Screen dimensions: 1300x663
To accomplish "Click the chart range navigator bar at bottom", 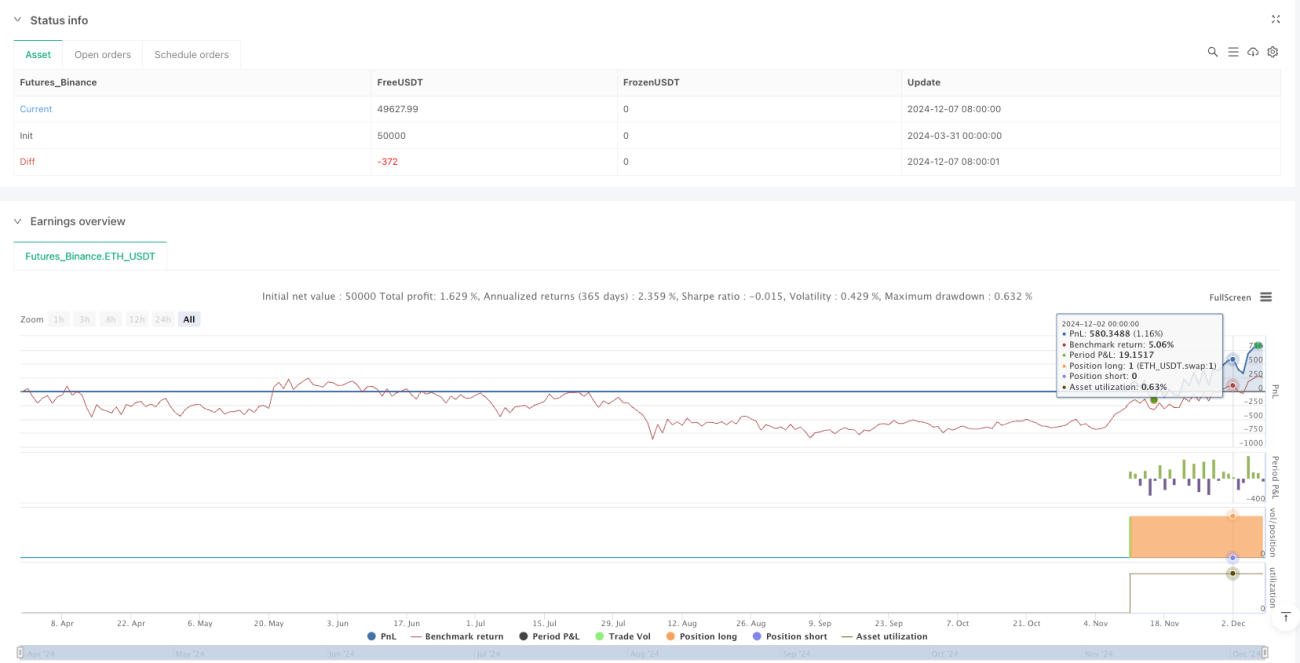I will pos(644,654).
